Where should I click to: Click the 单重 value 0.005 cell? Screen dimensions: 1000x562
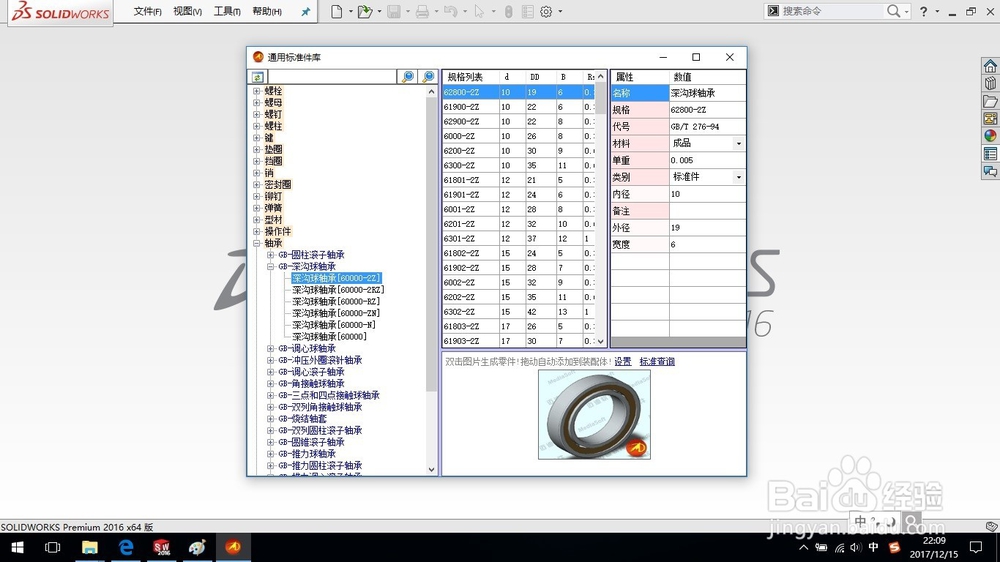click(707, 160)
